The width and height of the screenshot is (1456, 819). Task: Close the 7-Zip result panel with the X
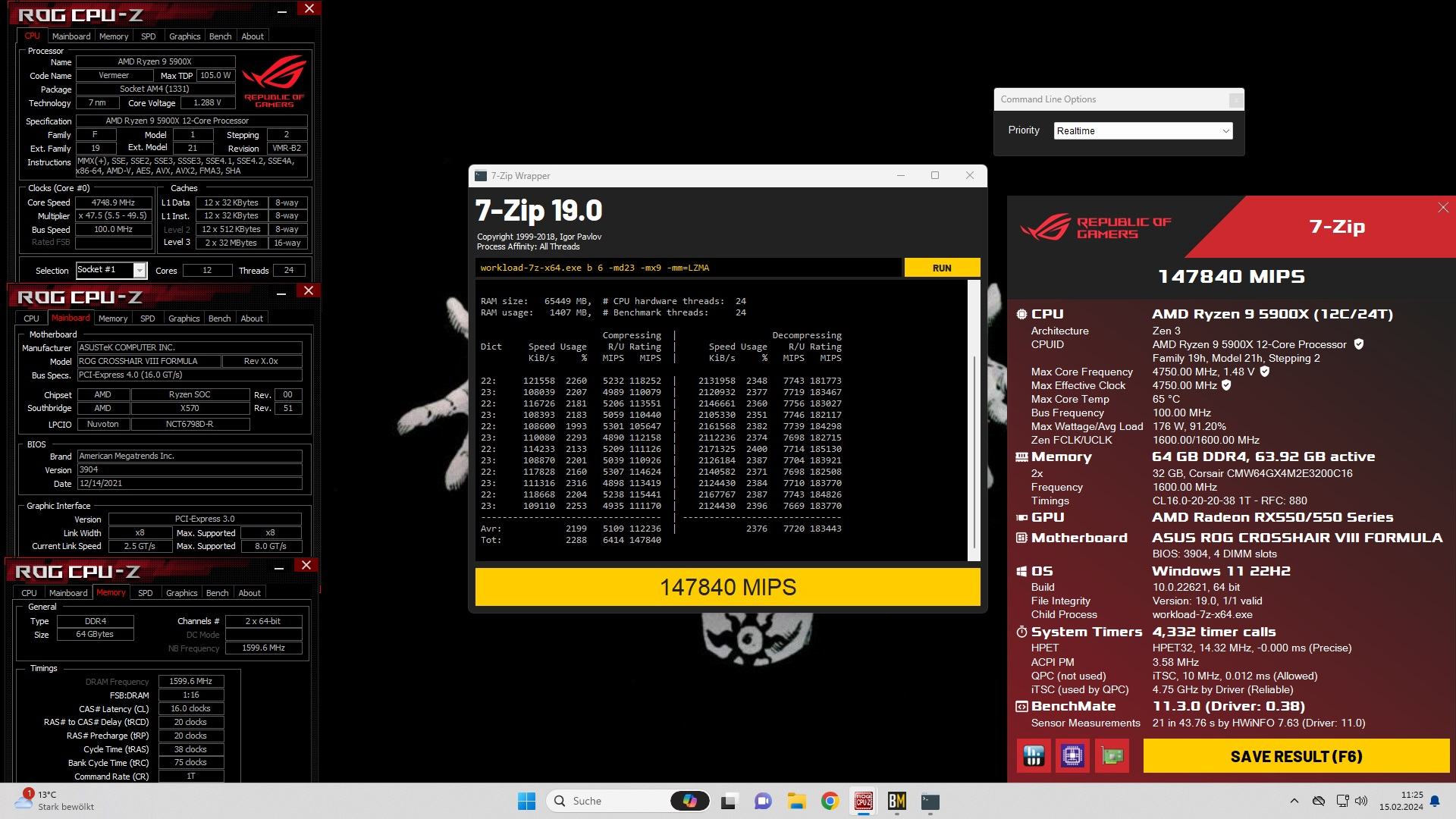pos(1442,208)
